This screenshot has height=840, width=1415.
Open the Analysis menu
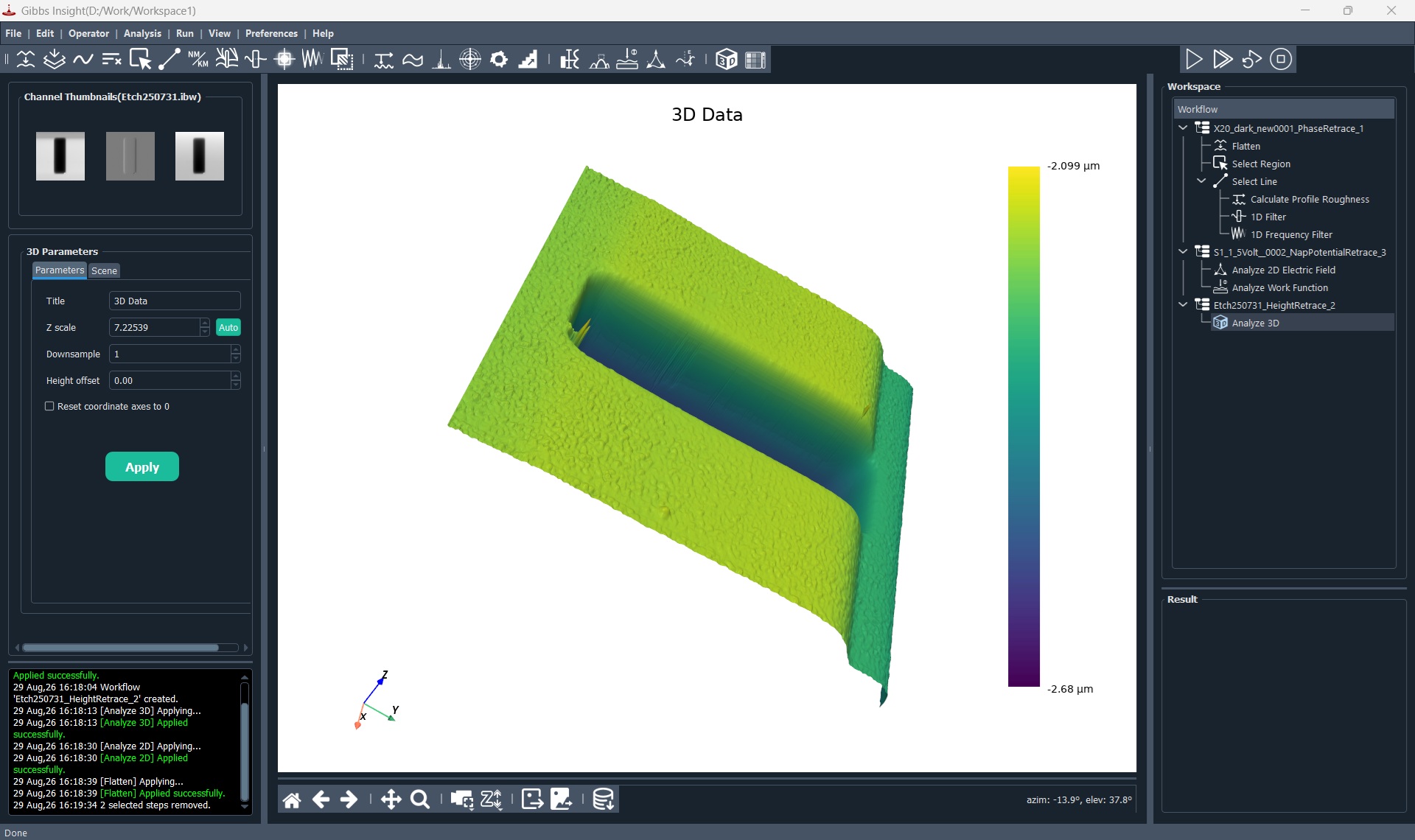pos(142,33)
